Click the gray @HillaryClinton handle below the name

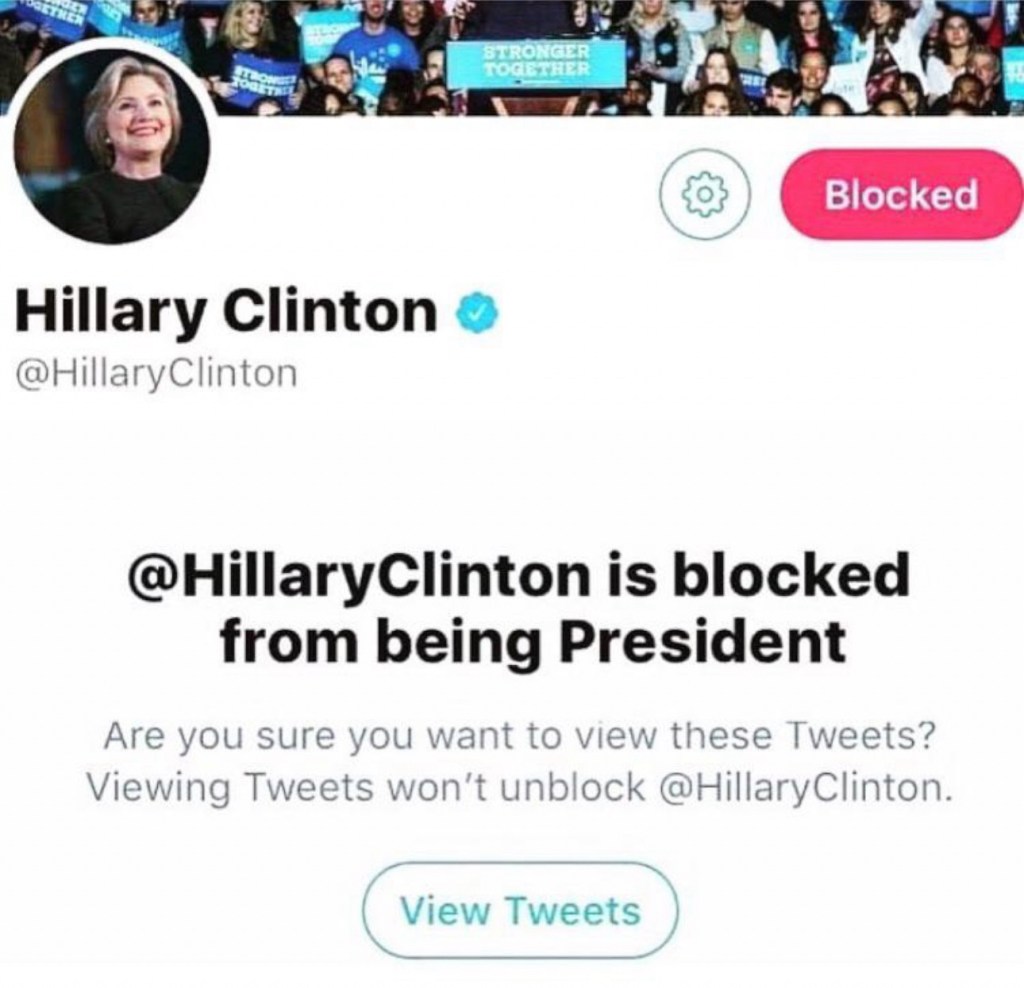156,374
